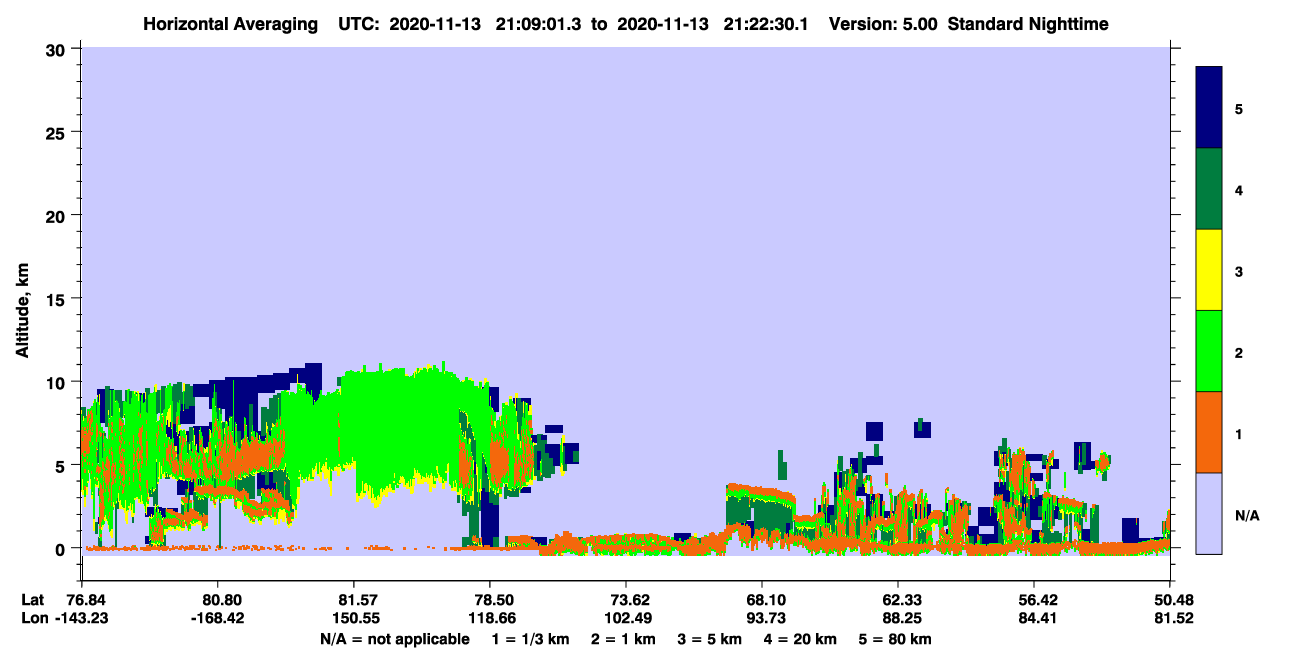Click the orange level 1 color swatch
The width and height of the screenshot is (1300, 667).
coord(1209,432)
